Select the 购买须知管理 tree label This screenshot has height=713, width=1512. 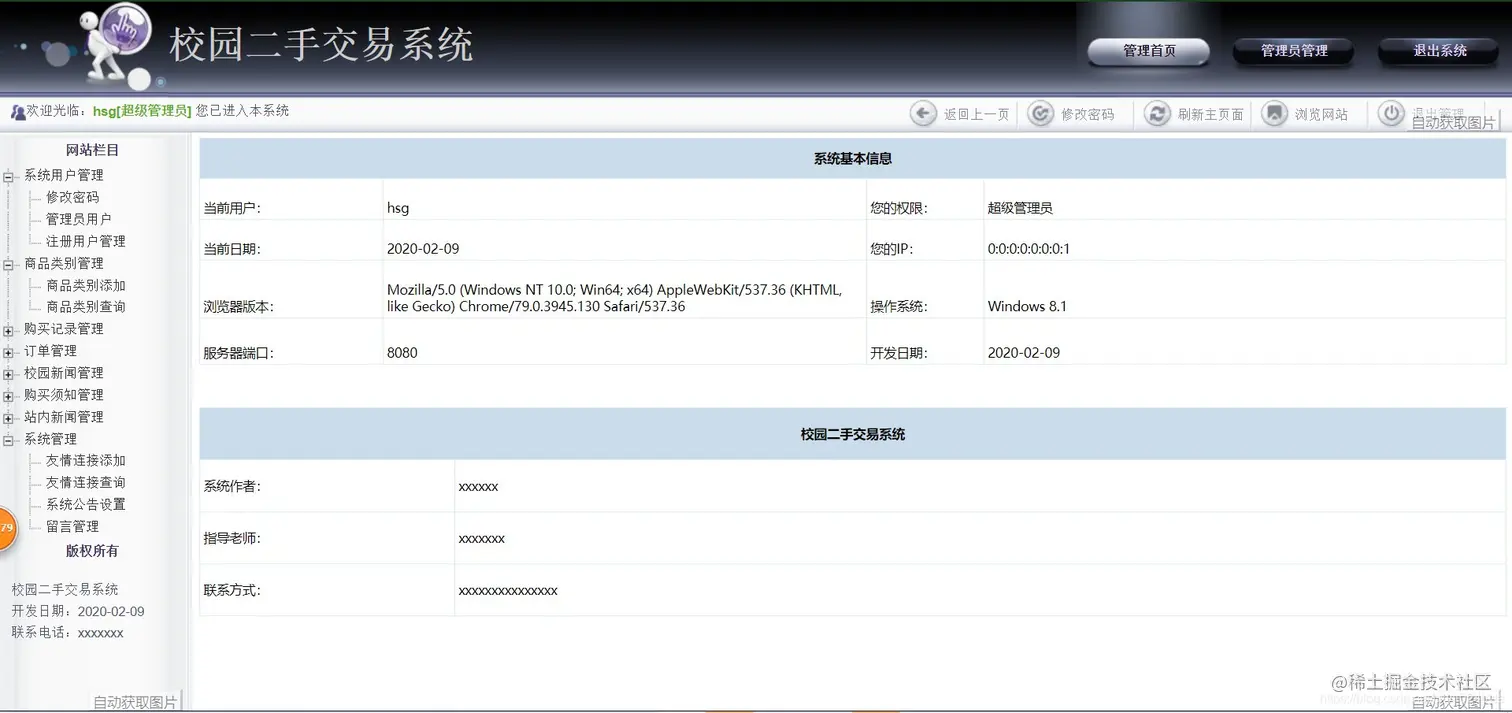coord(64,395)
